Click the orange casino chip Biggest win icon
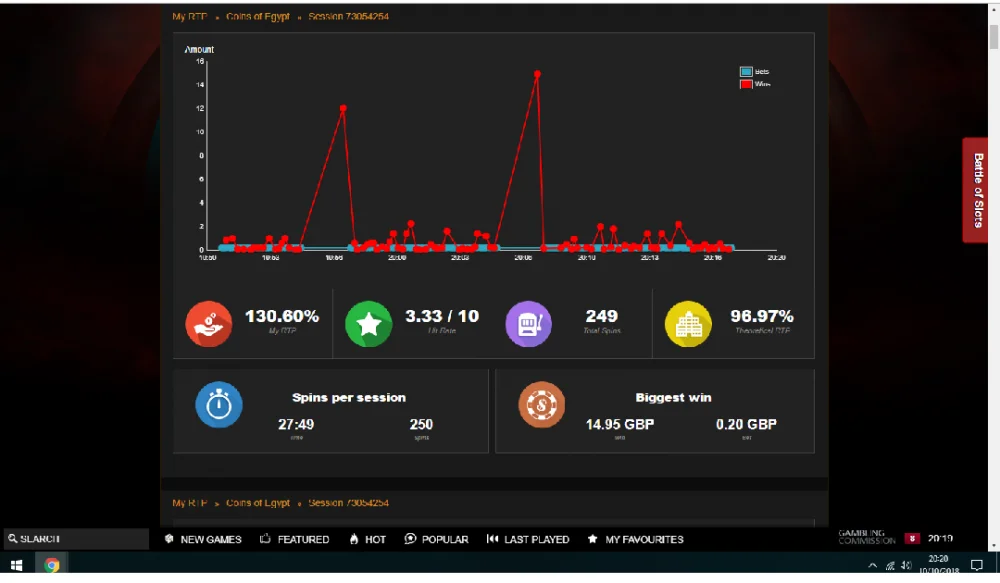Screen dimensions: 1000x583 (541, 404)
